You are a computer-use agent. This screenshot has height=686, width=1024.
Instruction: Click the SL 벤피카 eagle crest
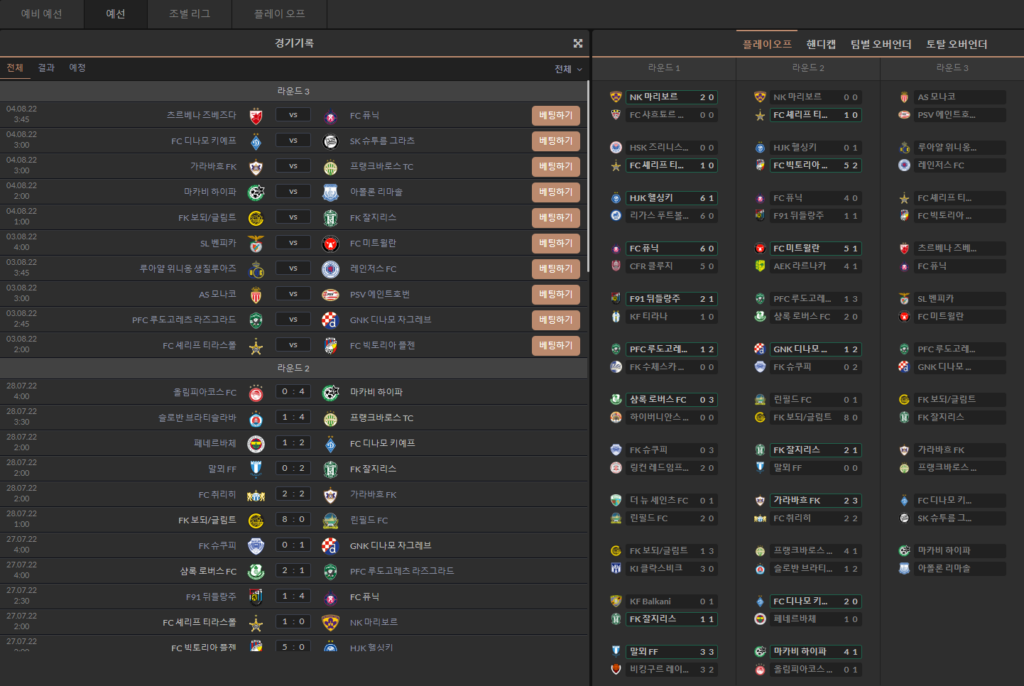256,243
